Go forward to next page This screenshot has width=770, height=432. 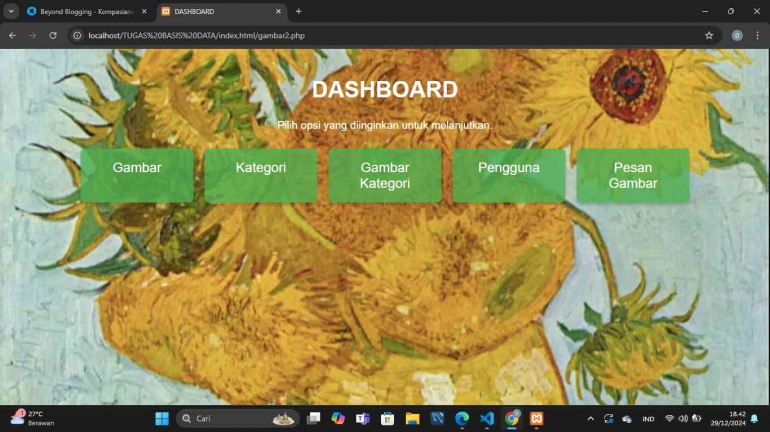point(32,35)
